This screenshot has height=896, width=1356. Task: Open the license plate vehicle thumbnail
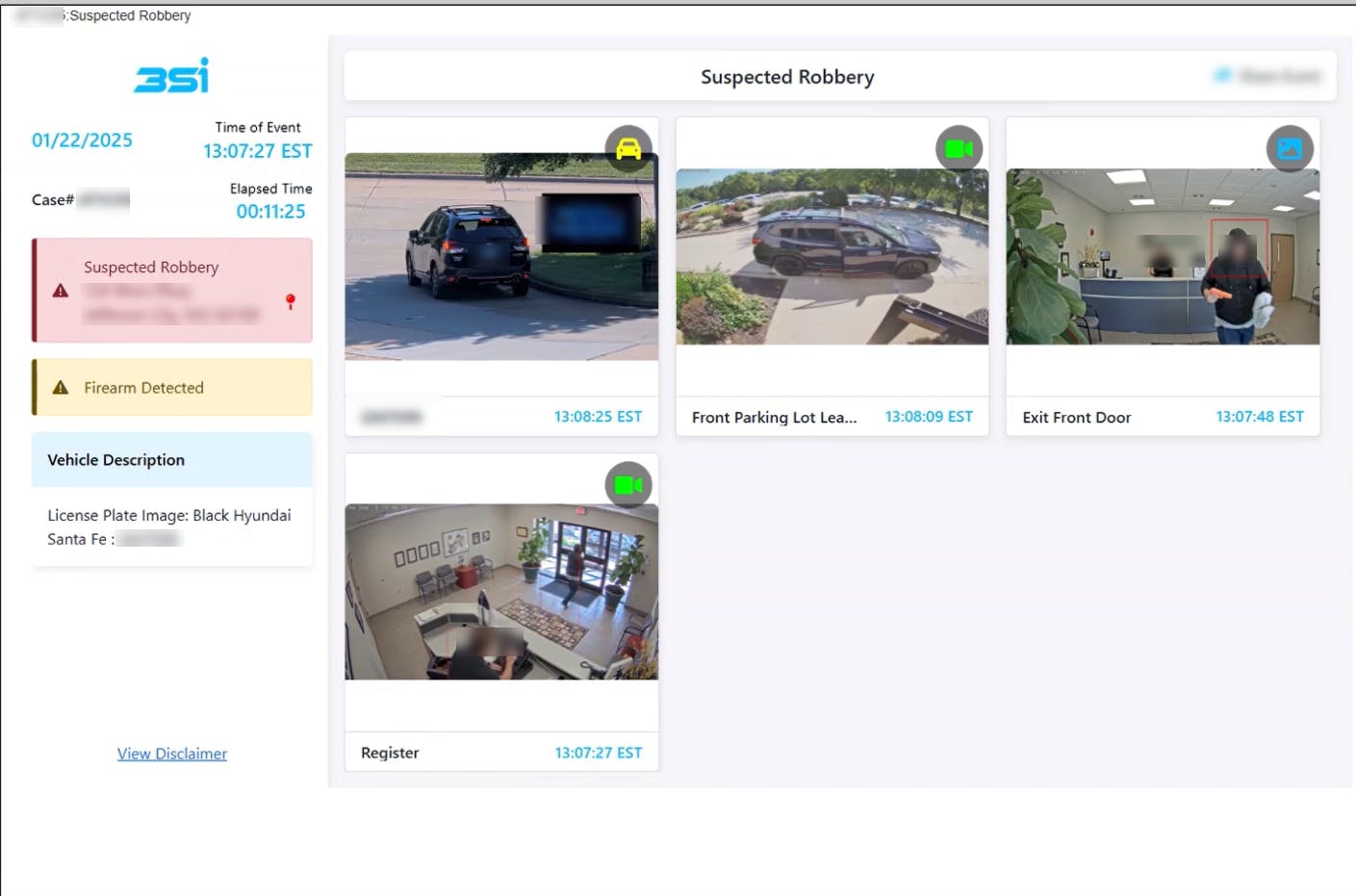501,257
